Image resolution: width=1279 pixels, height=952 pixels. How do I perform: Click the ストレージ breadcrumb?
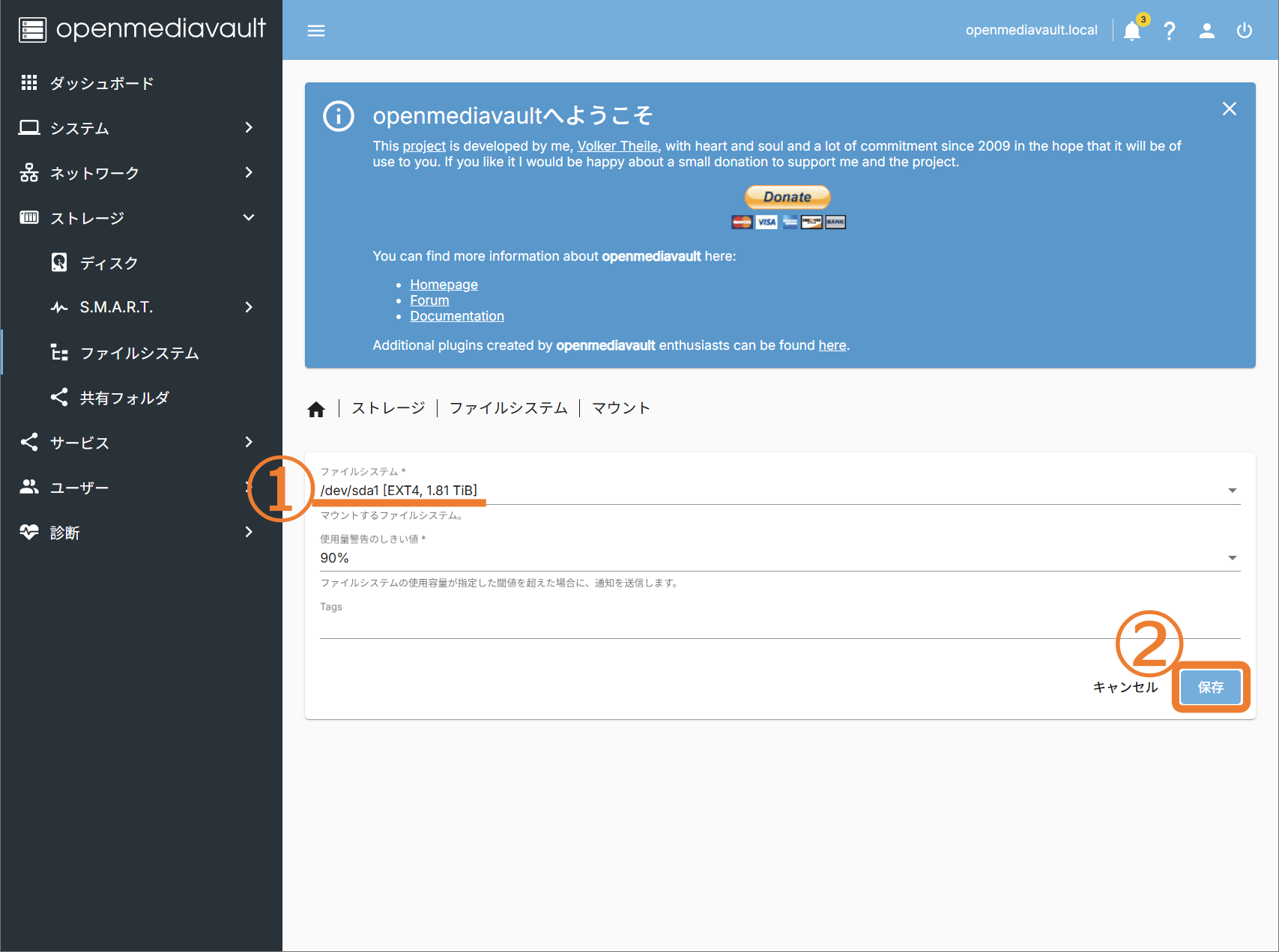pyautogui.click(x=388, y=408)
